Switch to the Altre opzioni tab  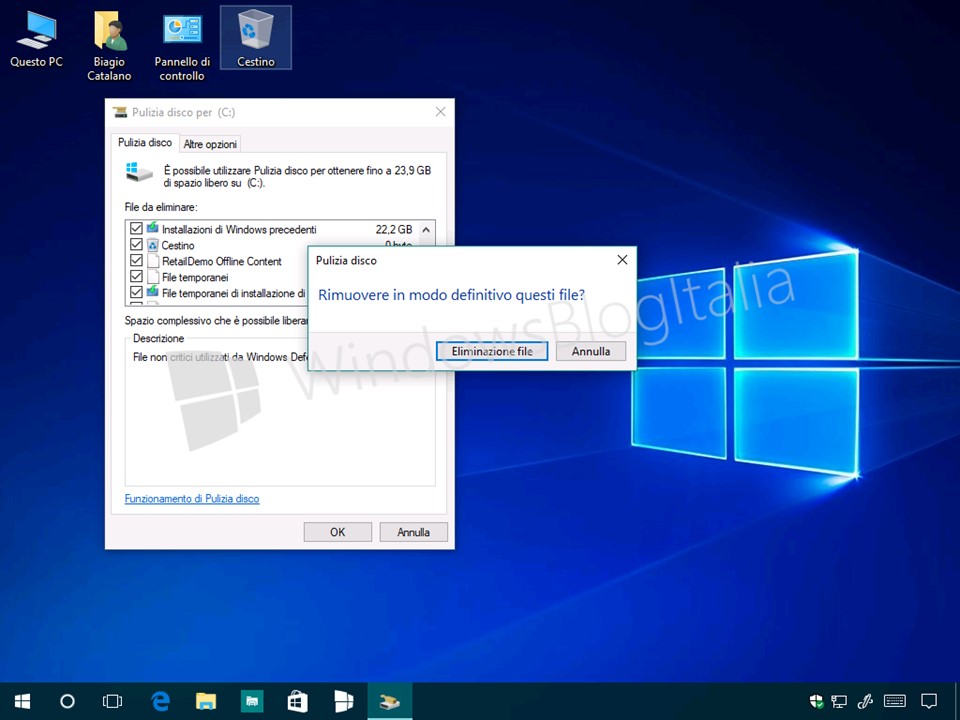pyautogui.click(x=210, y=144)
